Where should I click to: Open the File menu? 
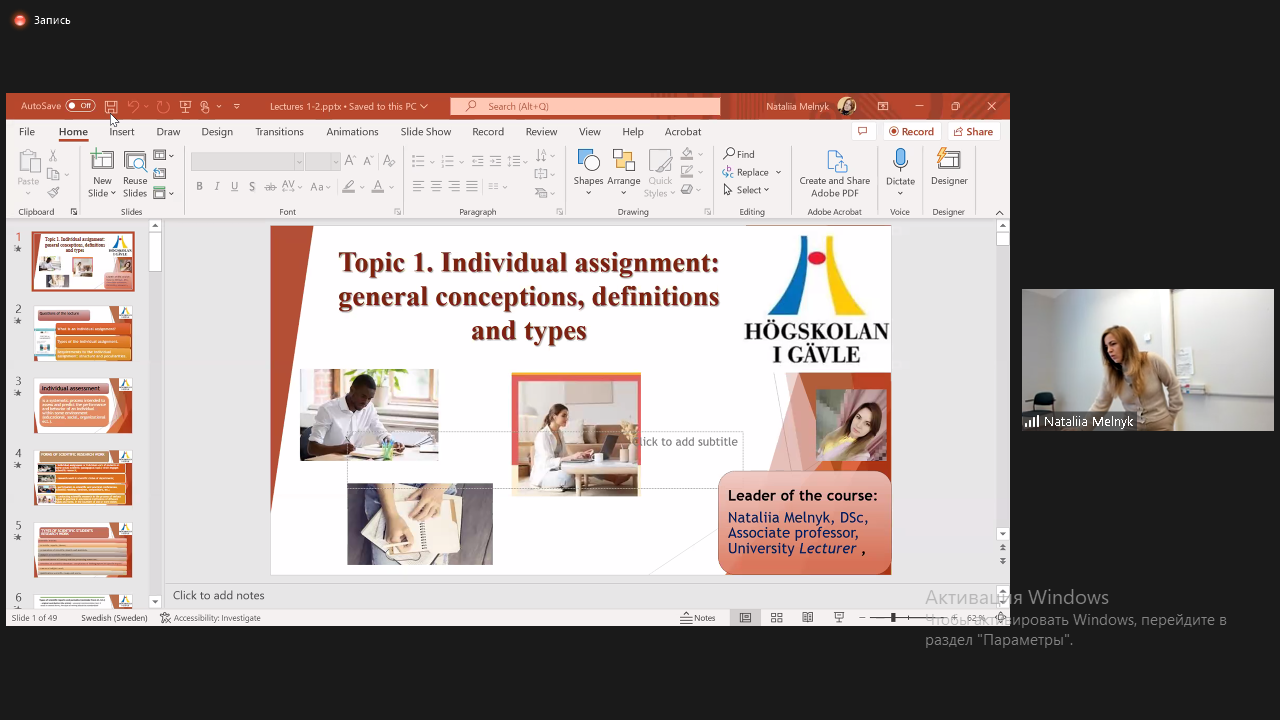point(27,131)
